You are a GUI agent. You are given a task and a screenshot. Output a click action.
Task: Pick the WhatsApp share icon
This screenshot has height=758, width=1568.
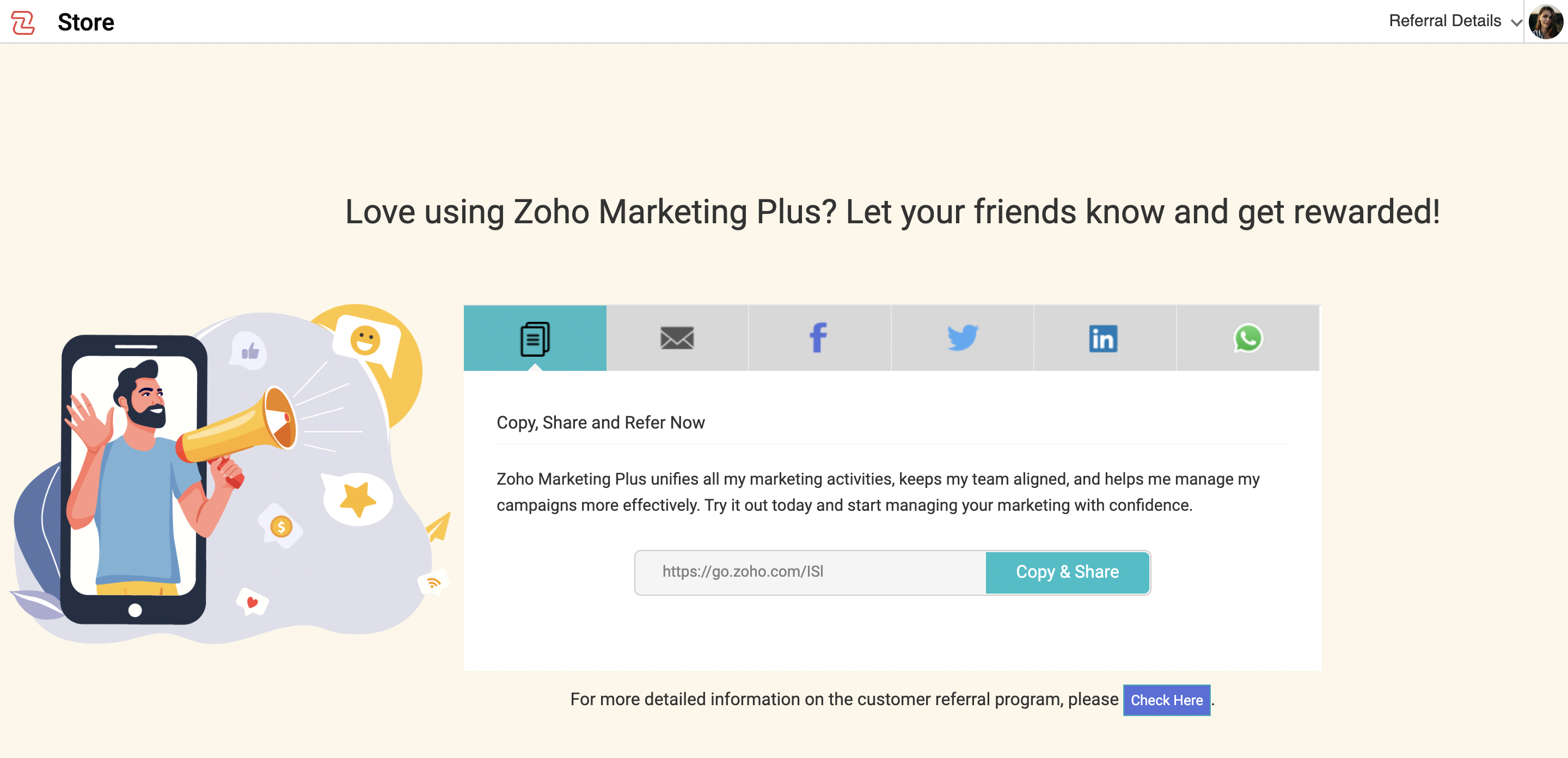(x=1247, y=339)
